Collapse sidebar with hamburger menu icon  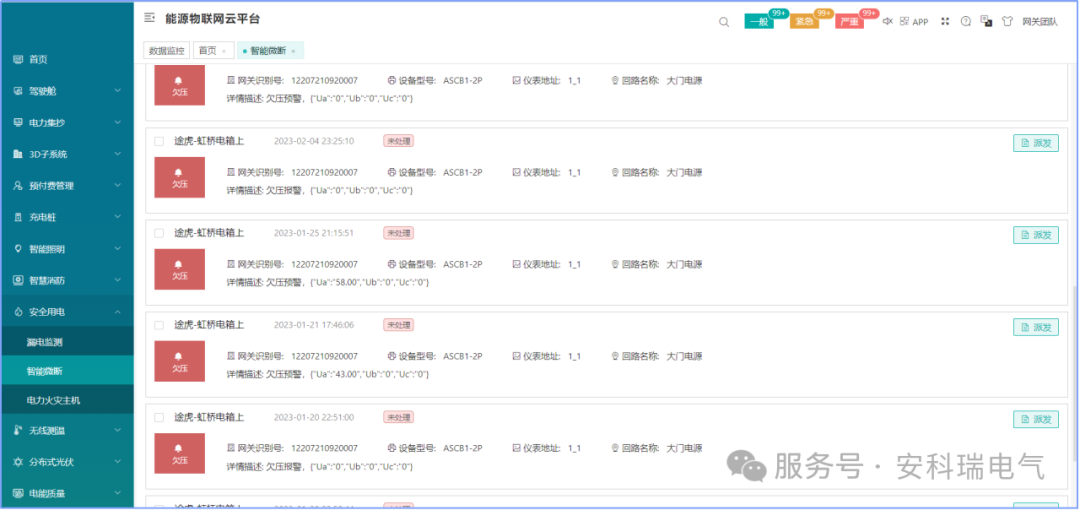(x=149, y=18)
